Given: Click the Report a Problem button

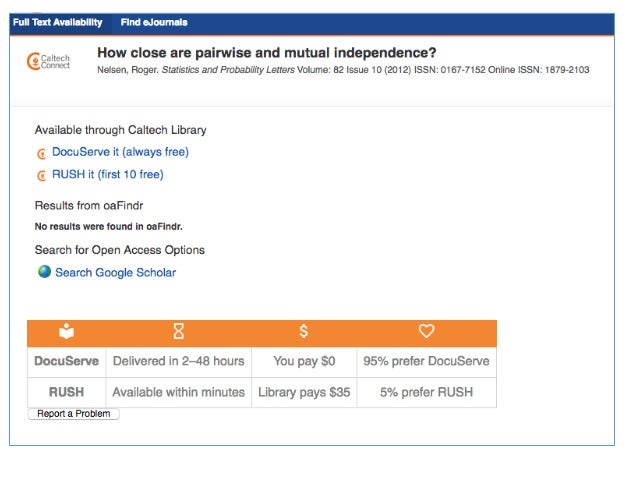Looking at the screenshot, I should (x=74, y=413).
